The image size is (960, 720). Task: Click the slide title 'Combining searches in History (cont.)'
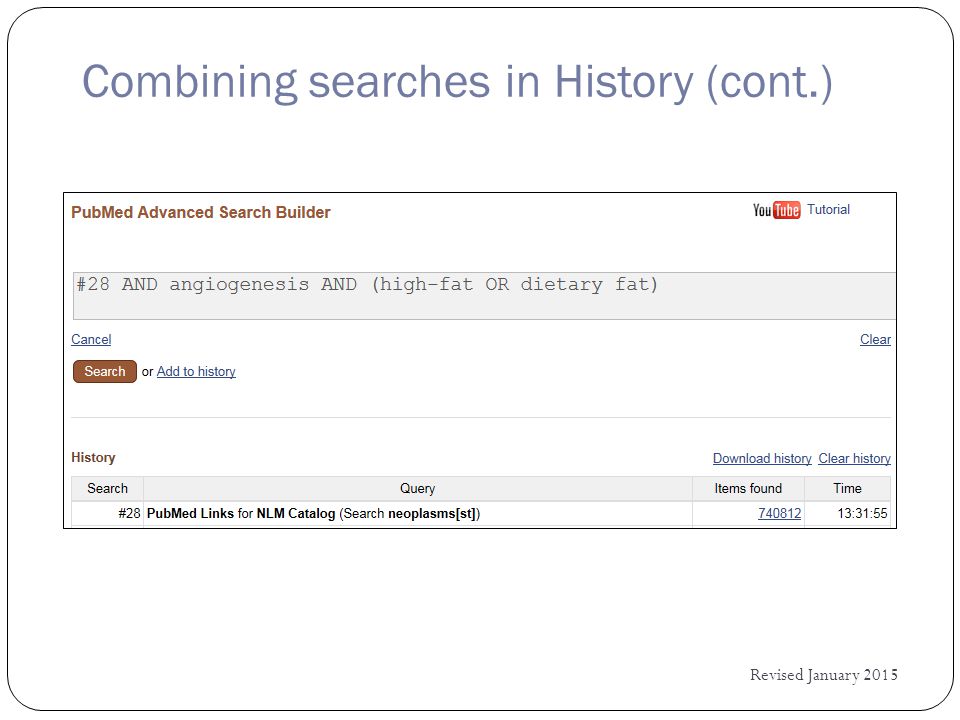coord(457,83)
